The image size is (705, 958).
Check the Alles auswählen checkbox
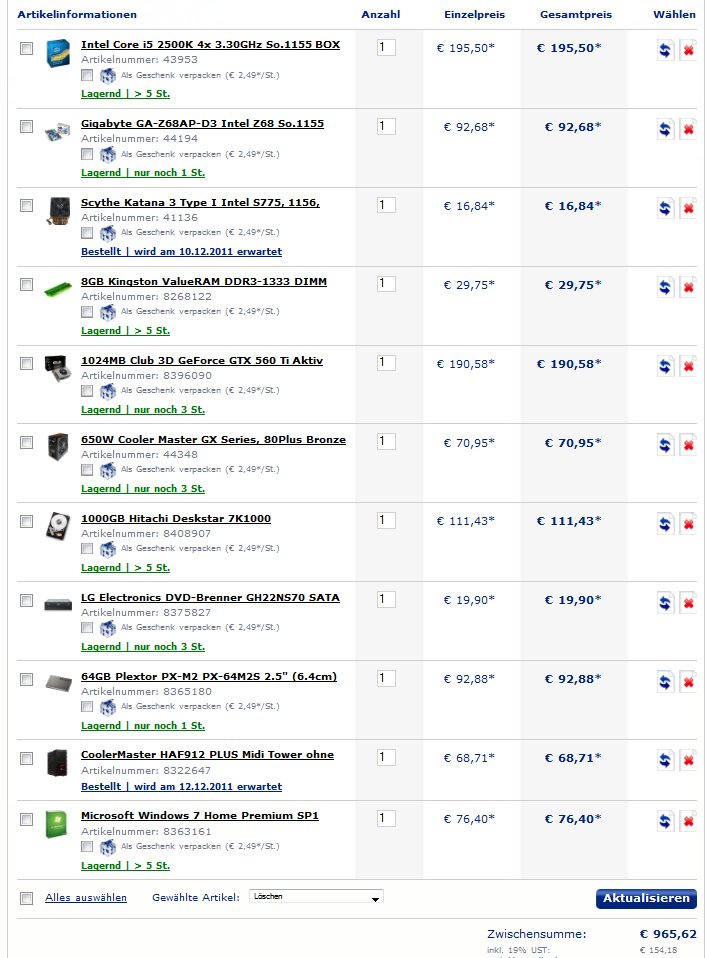(x=26, y=898)
